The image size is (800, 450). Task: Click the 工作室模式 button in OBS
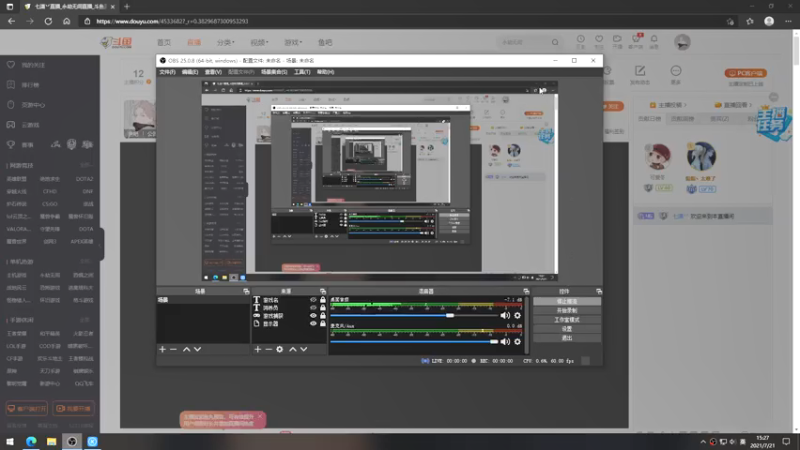(x=567, y=319)
